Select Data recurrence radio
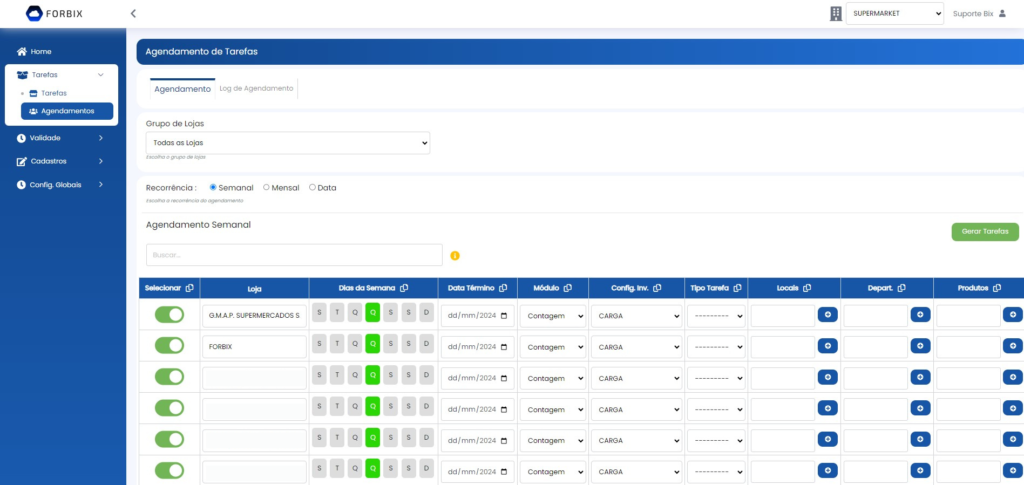The image size is (1024, 485). click(x=312, y=187)
